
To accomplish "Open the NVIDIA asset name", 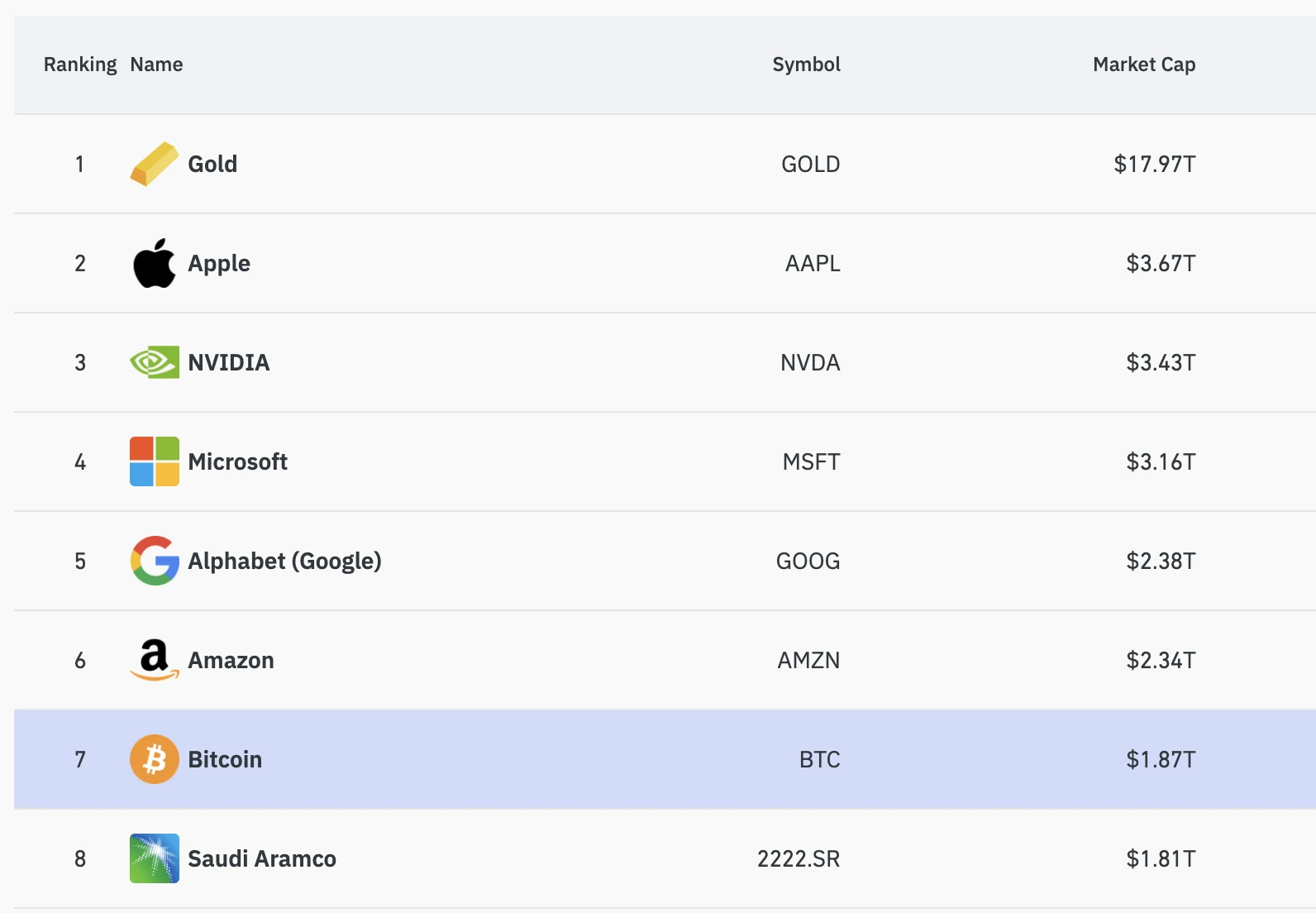I will point(229,362).
